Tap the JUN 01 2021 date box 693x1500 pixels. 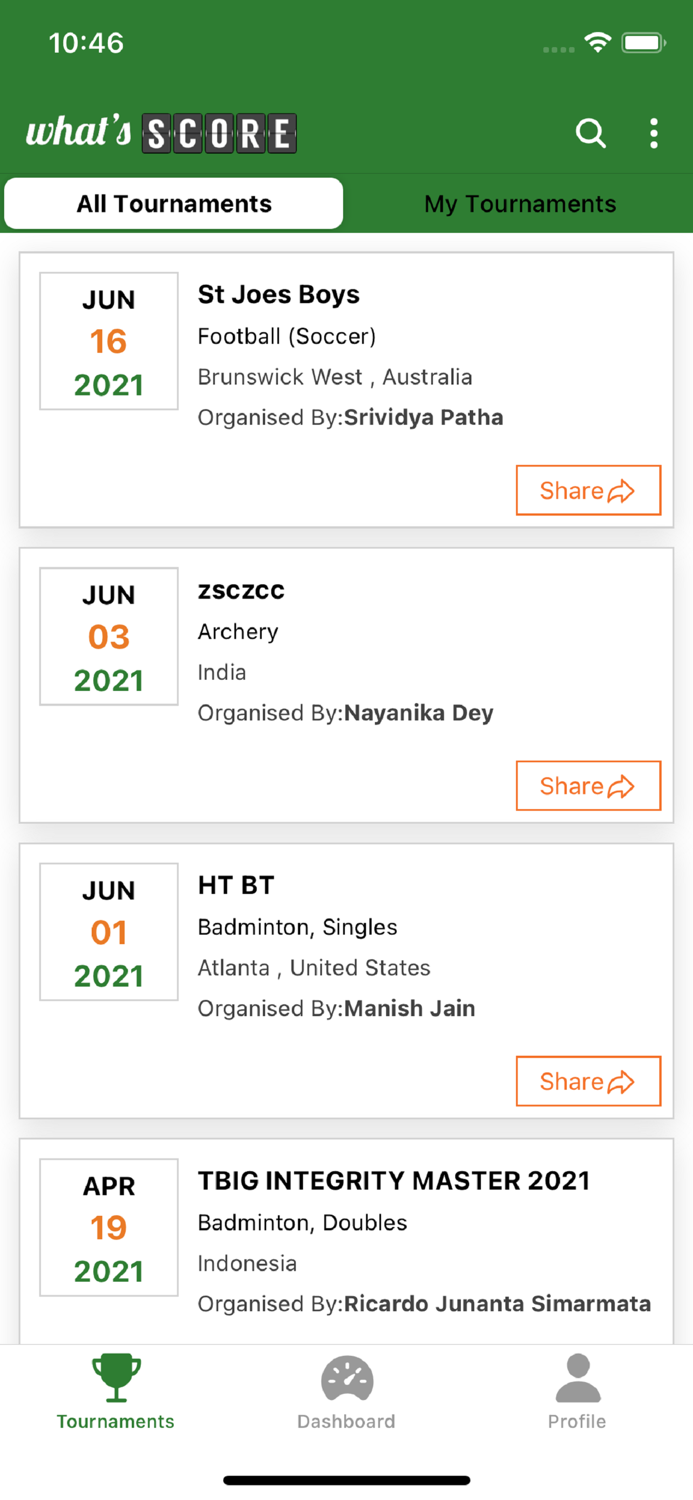click(109, 932)
